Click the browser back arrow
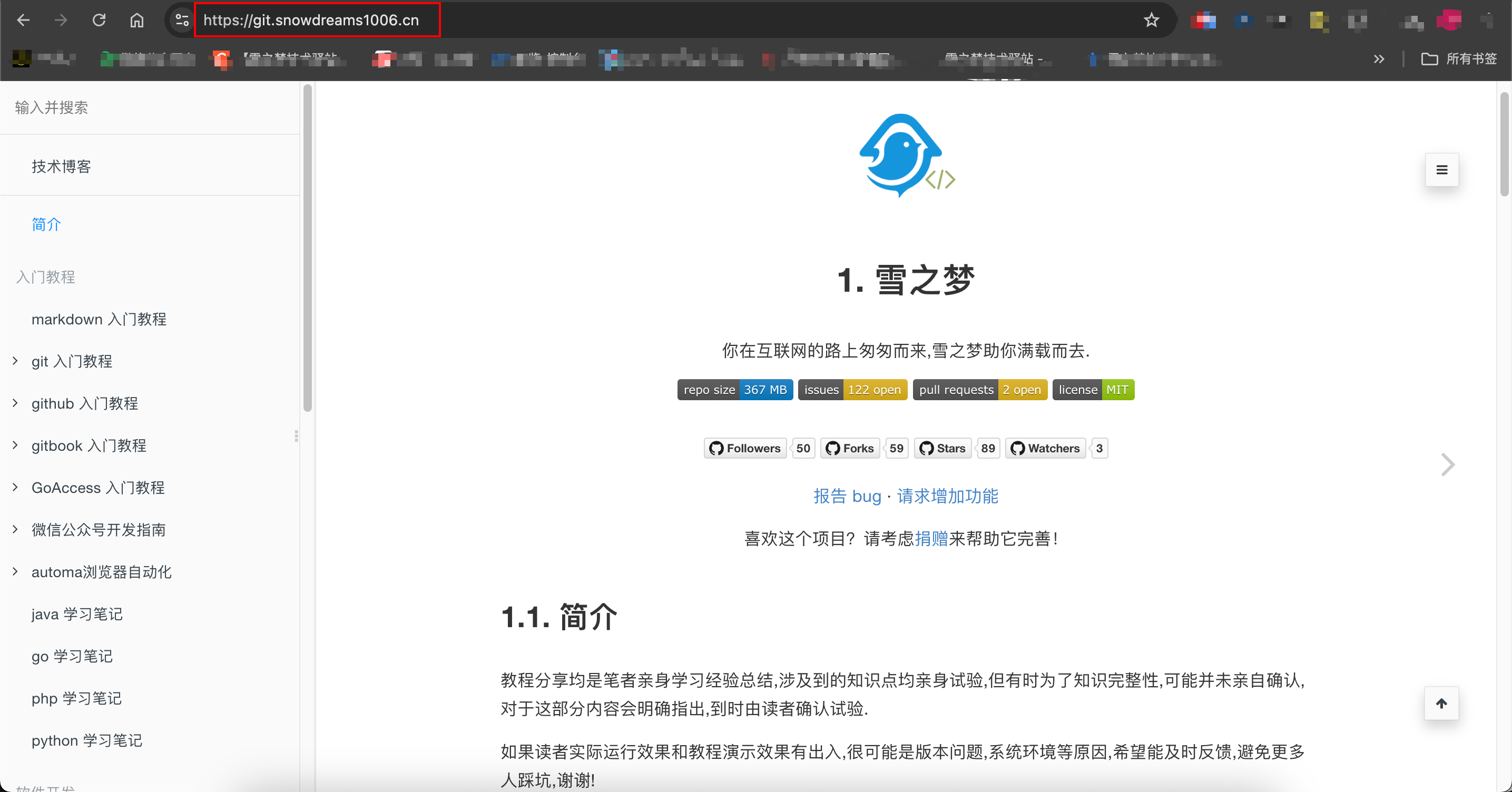1512x792 pixels. pos(24,20)
